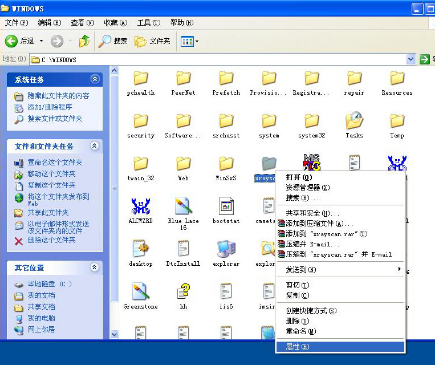Viewport: 435px width, 365px height.
Task: Go up one folder level
Action: pos(84,41)
